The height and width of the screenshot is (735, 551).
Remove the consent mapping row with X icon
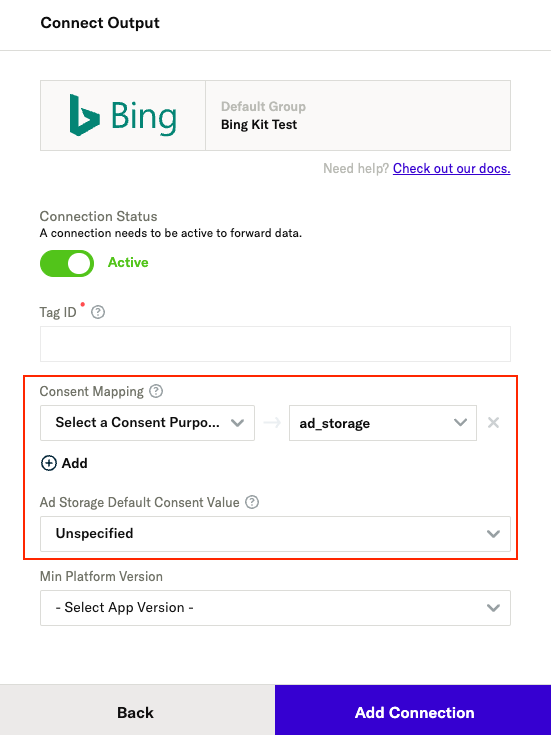click(493, 423)
